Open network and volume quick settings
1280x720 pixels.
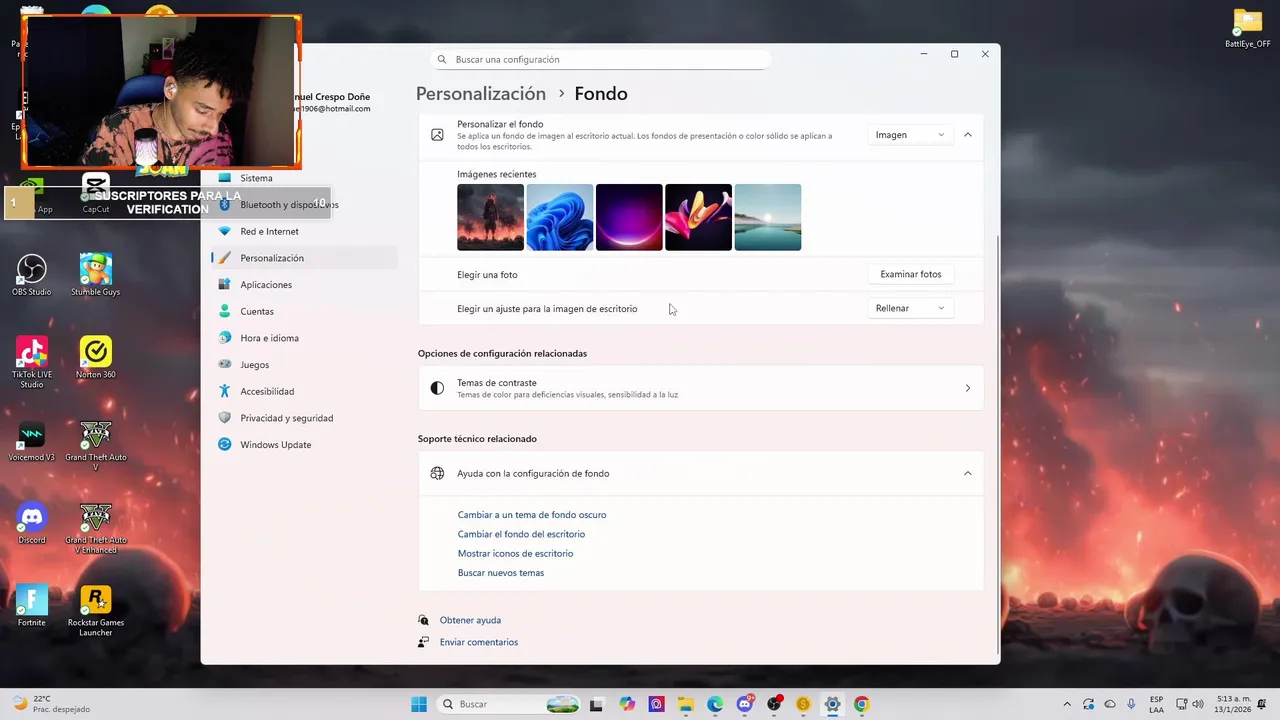click(x=1190, y=704)
